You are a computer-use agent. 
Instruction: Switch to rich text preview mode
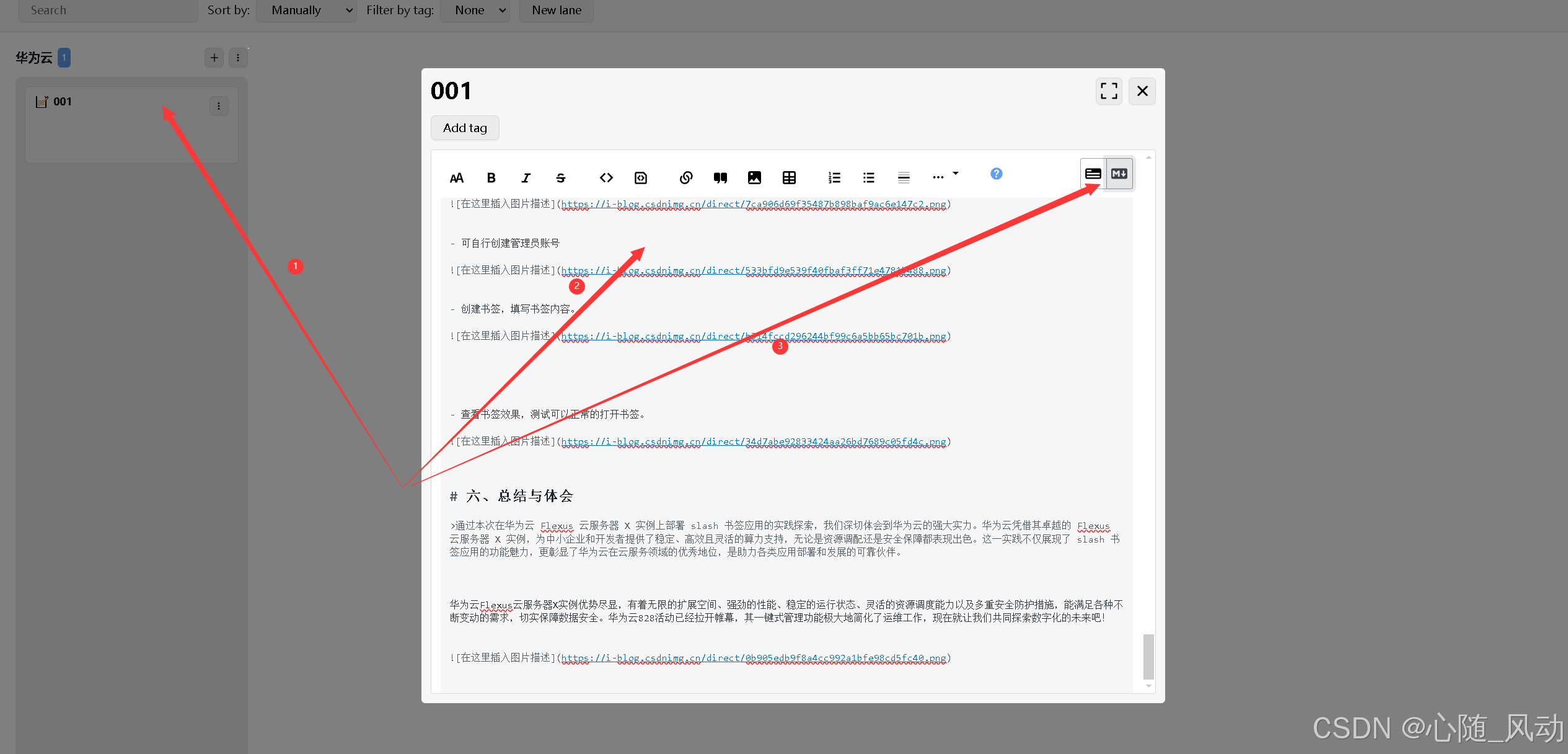pos(1093,174)
